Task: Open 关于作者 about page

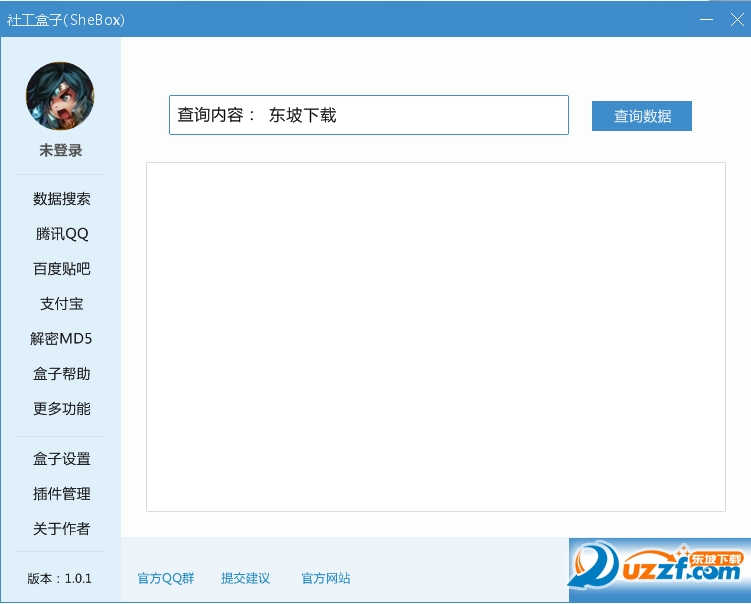Action: [61, 529]
